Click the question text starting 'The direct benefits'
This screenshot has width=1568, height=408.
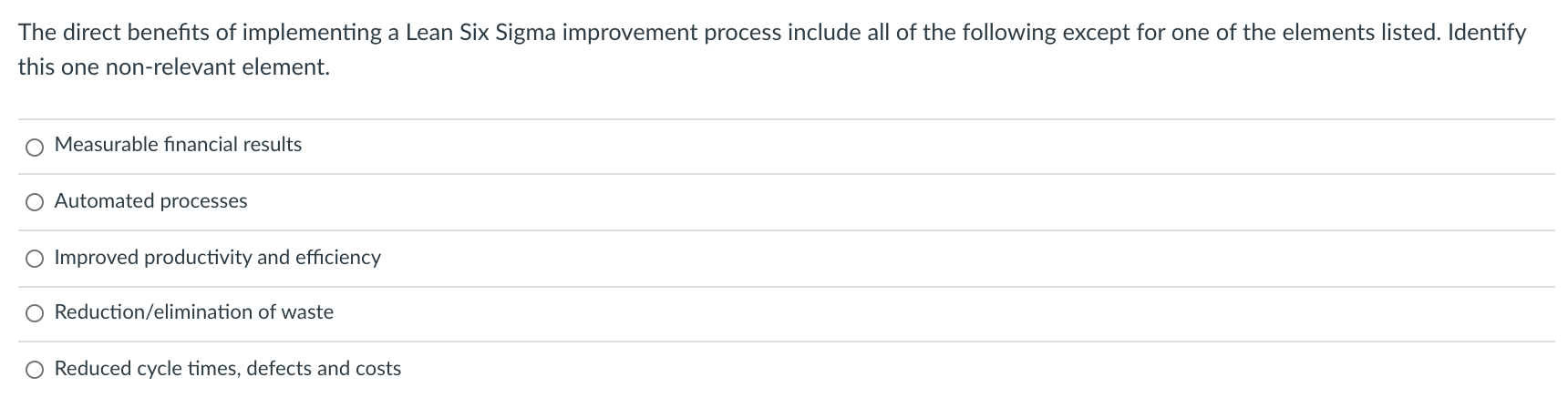click(771, 50)
